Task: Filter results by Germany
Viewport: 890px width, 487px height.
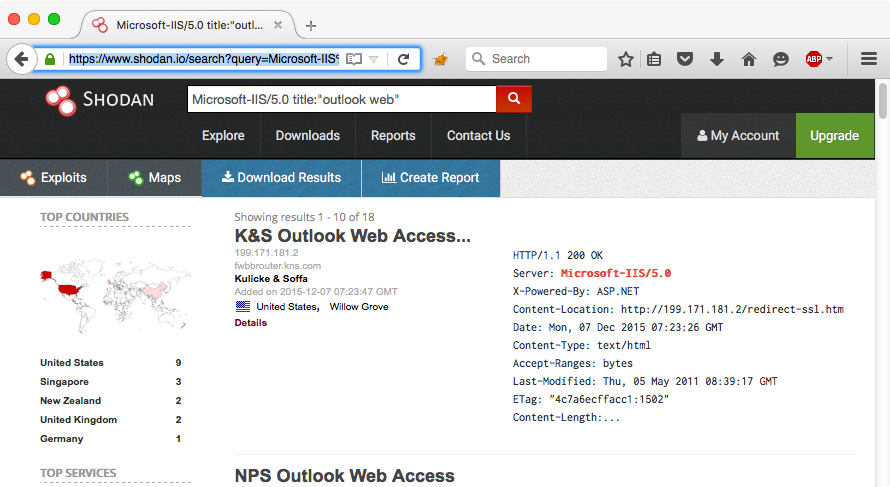Action: [61, 439]
